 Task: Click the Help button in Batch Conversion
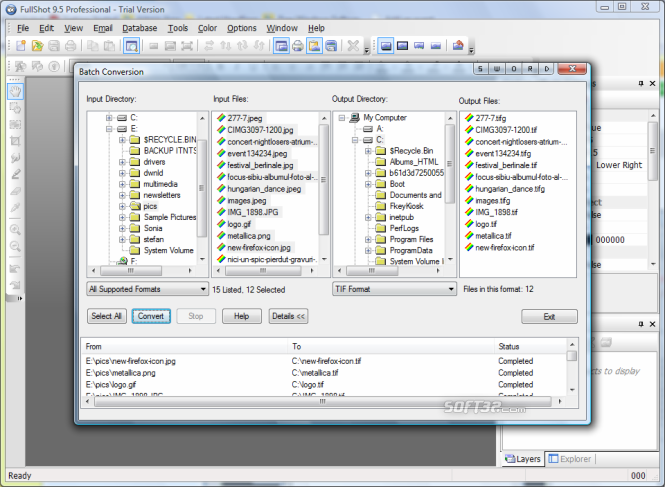pos(242,316)
